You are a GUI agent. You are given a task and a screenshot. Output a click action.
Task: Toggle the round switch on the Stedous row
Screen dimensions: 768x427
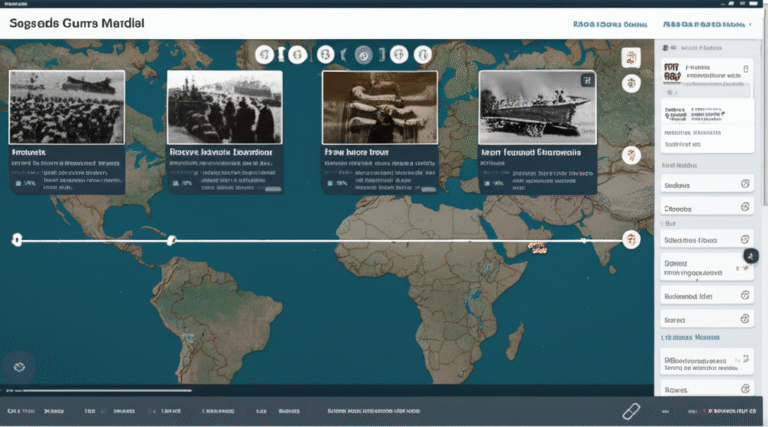[744, 184]
